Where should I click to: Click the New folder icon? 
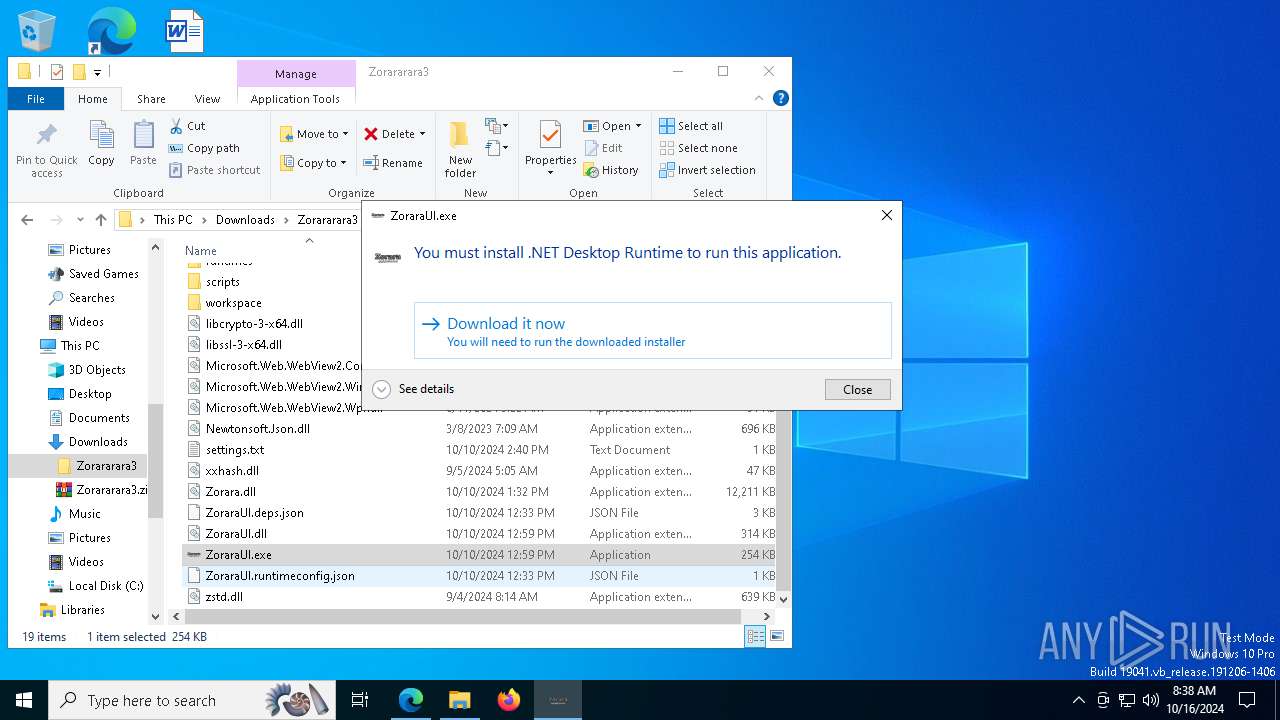460,135
